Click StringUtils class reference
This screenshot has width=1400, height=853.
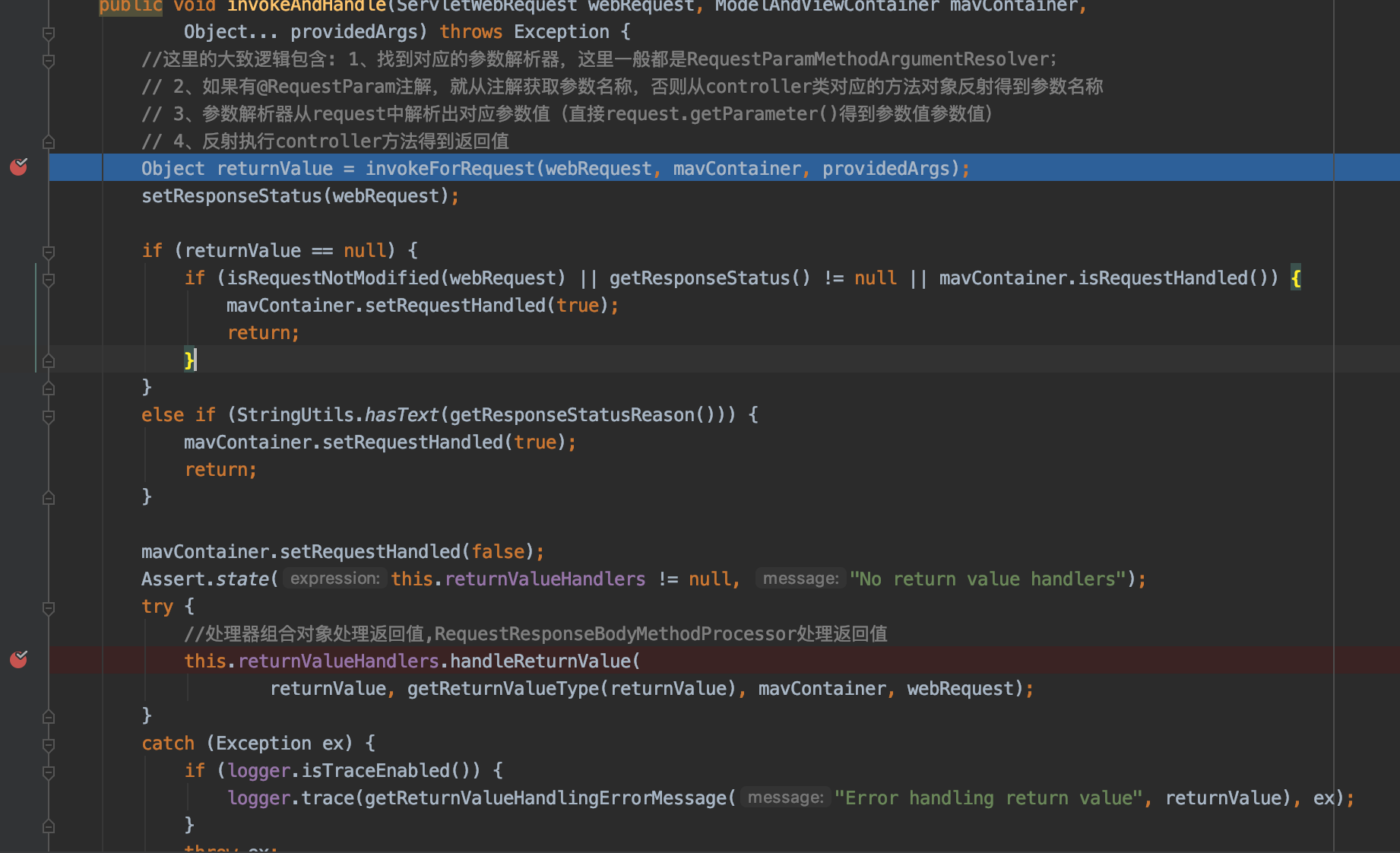pos(296,415)
